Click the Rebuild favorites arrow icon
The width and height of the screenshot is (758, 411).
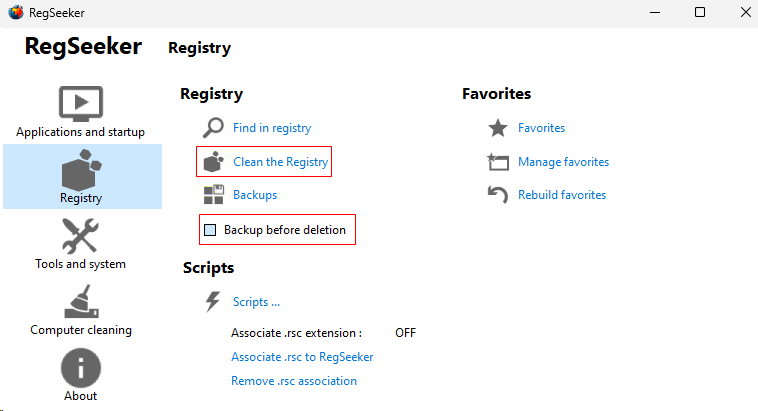(497, 195)
